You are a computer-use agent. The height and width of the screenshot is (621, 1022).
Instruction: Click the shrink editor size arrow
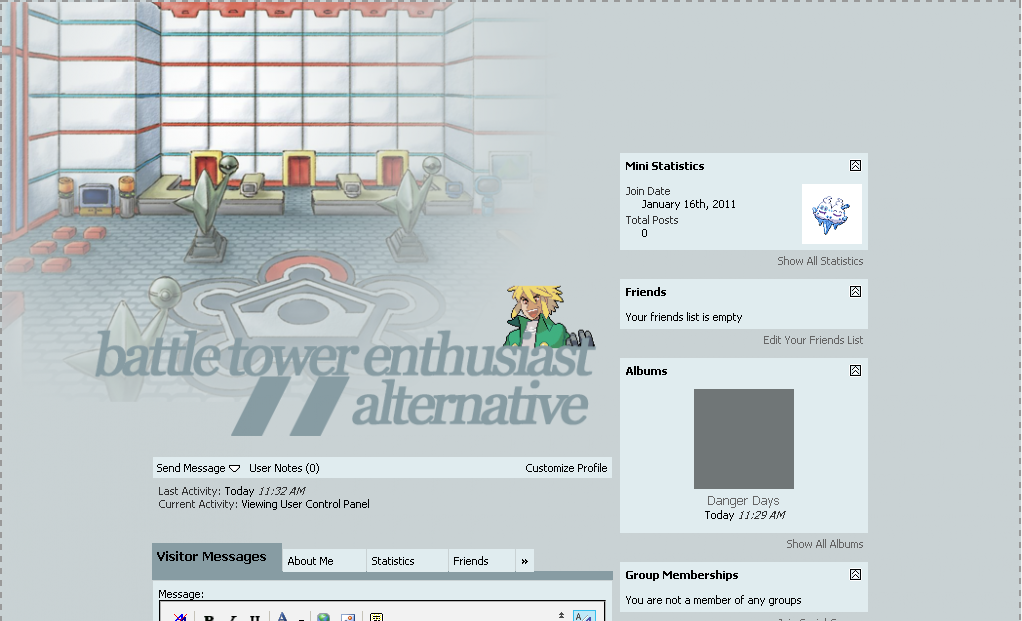561,615
